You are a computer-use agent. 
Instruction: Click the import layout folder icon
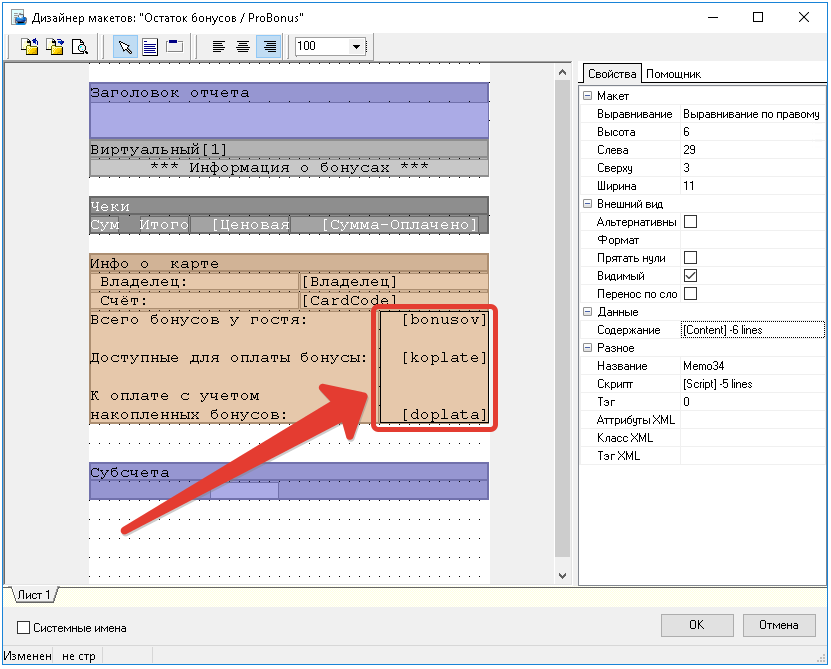coord(30,47)
